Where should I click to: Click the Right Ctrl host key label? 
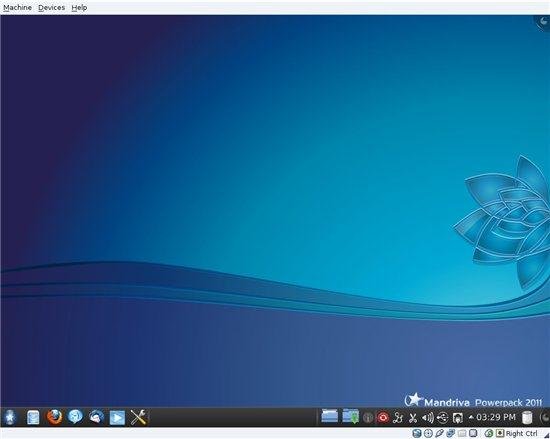pyautogui.click(x=521, y=433)
